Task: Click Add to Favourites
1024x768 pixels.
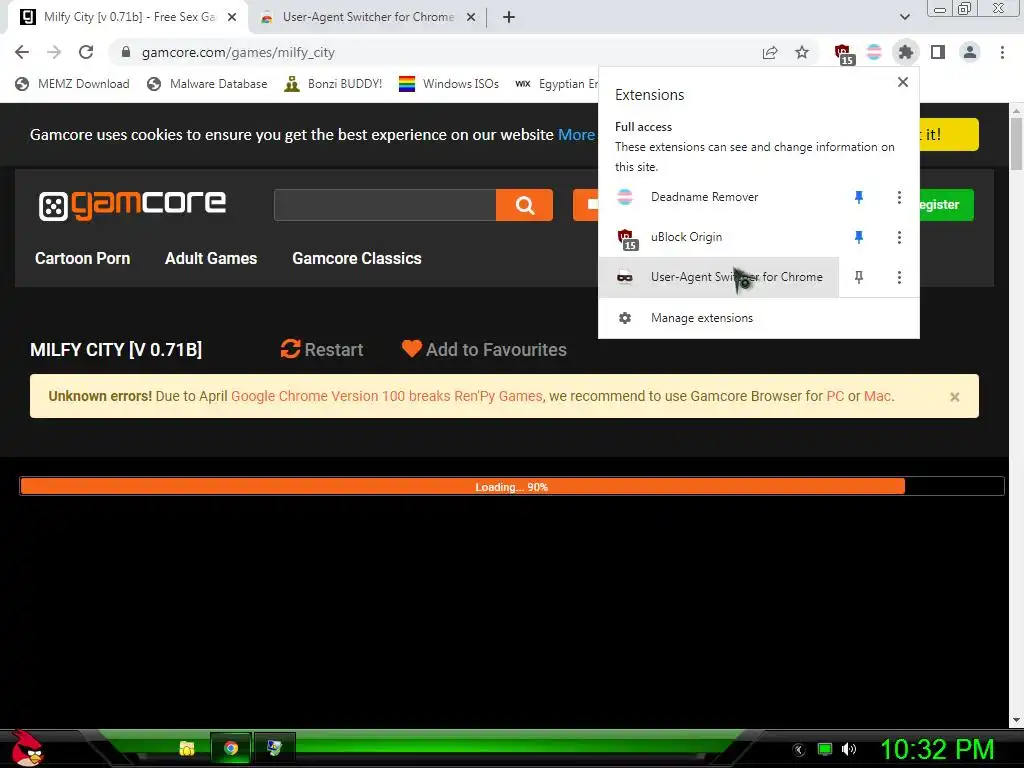Action: [484, 349]
